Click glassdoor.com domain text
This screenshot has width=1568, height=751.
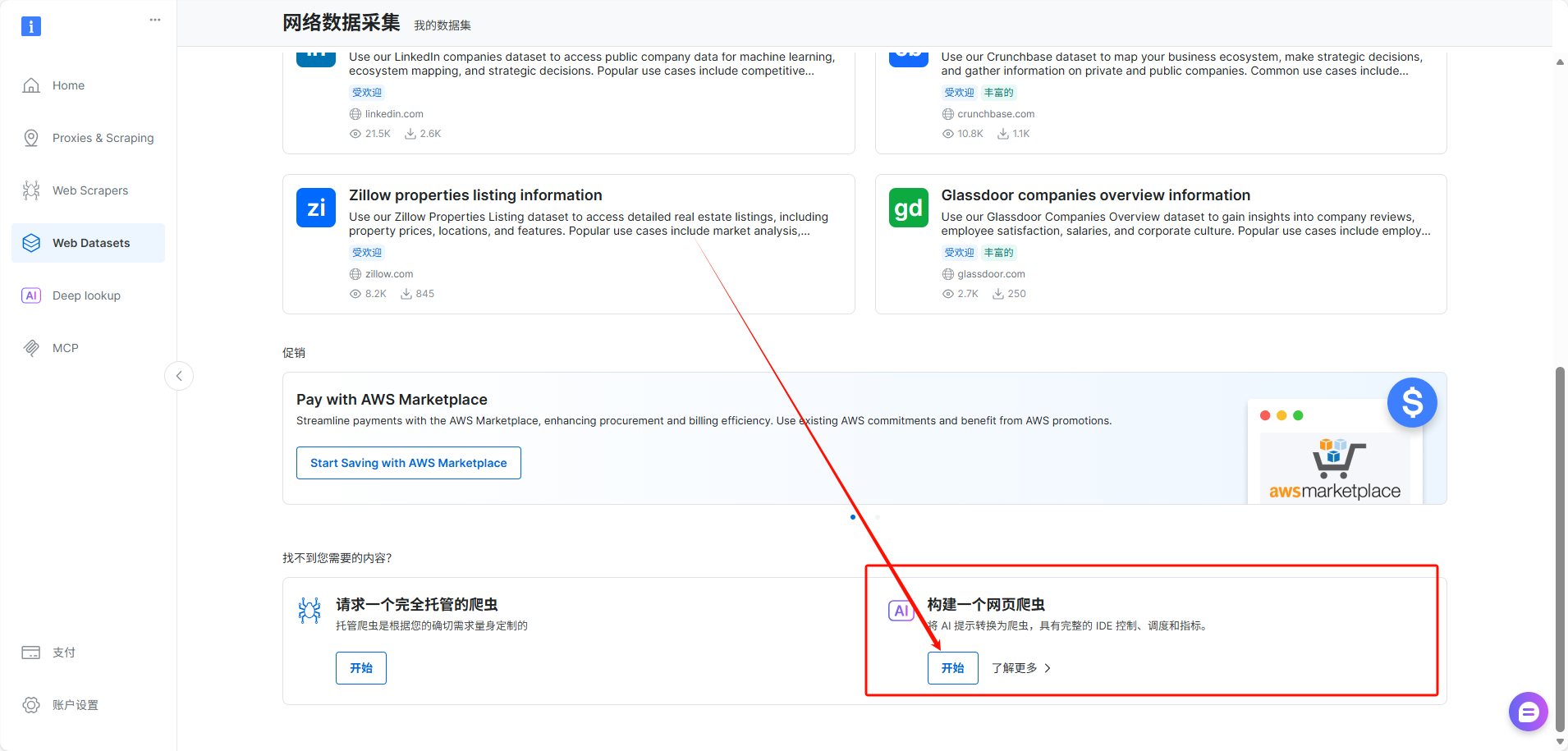click(x=991, y=274)
